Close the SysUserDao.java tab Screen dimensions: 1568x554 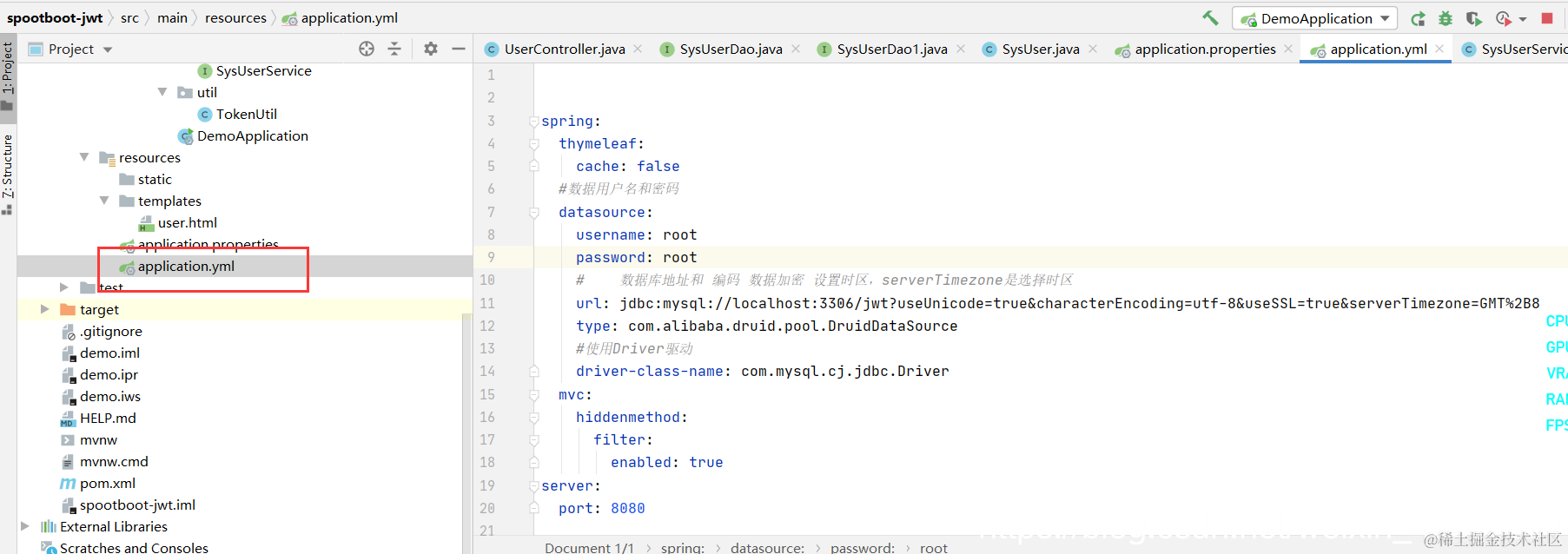pyautogui.click(x=795, y=49)
